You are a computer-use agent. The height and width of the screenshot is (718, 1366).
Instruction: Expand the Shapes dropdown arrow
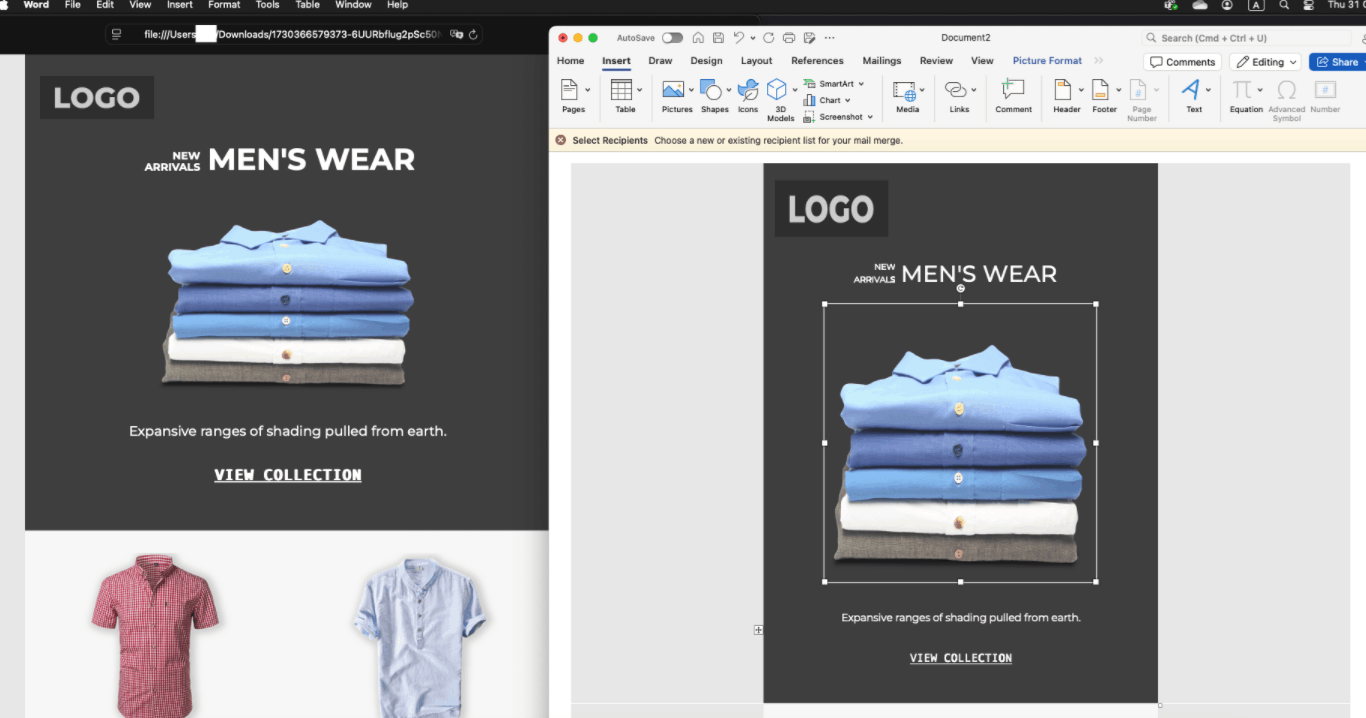click(x=729, y=90)
